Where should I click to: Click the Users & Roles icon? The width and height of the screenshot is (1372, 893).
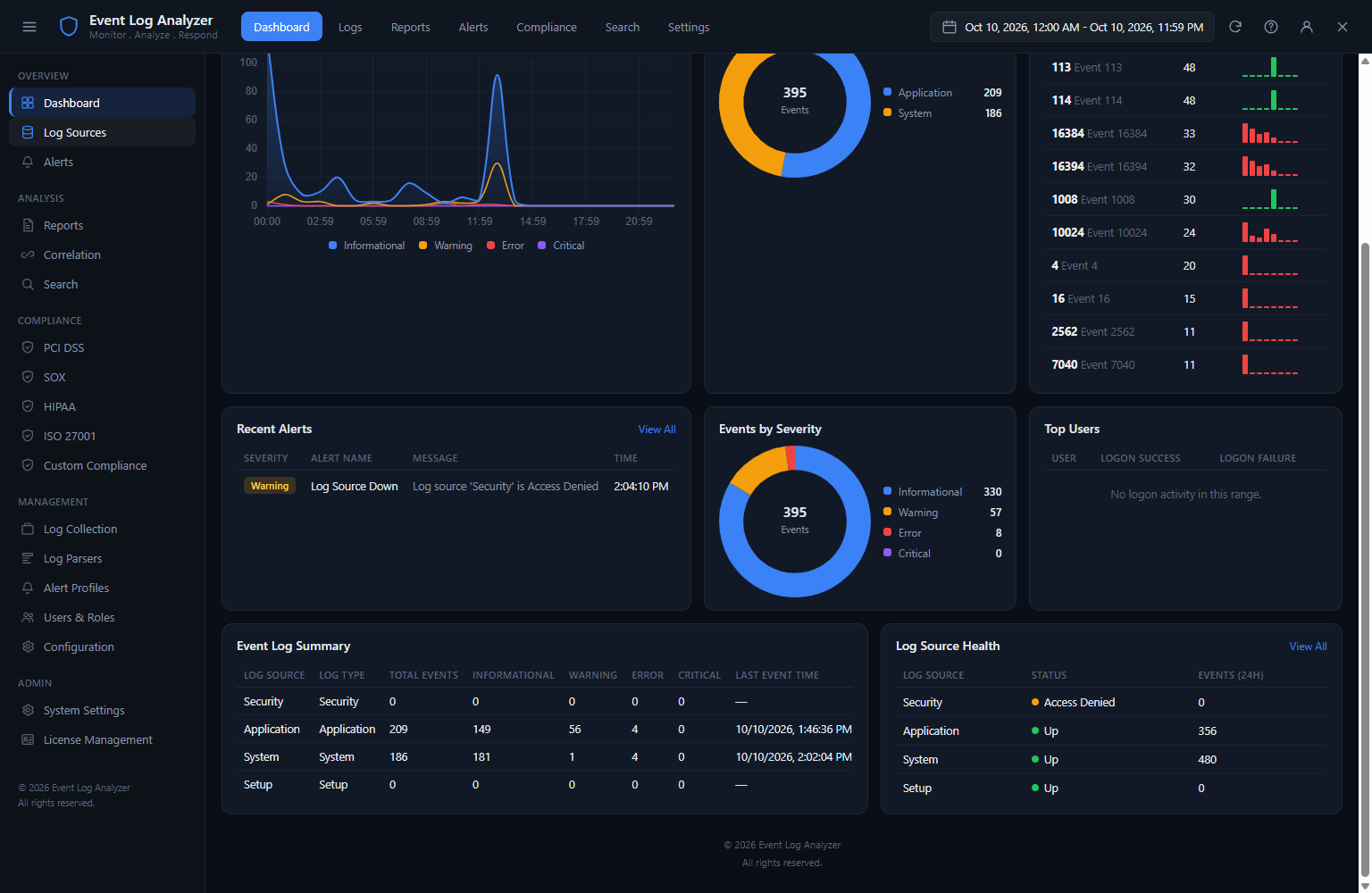(x=28, y=617)
